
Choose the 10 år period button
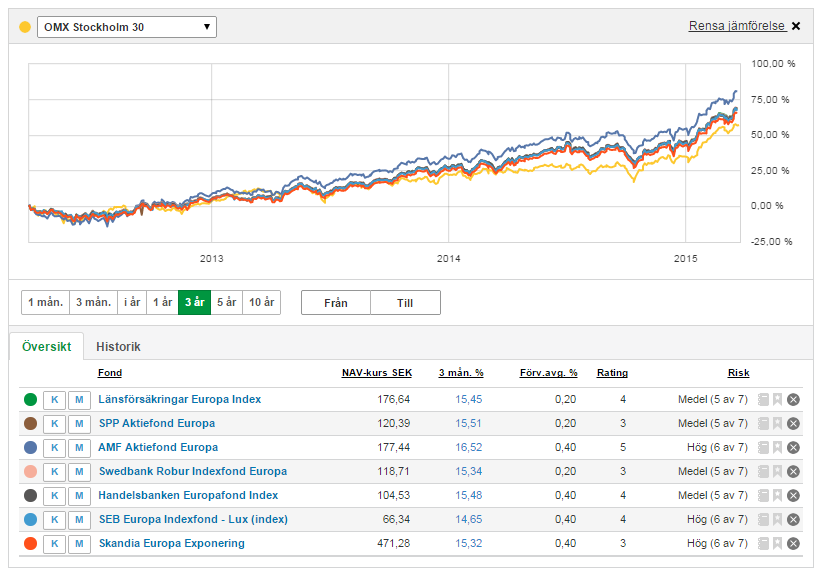[262, 303]
